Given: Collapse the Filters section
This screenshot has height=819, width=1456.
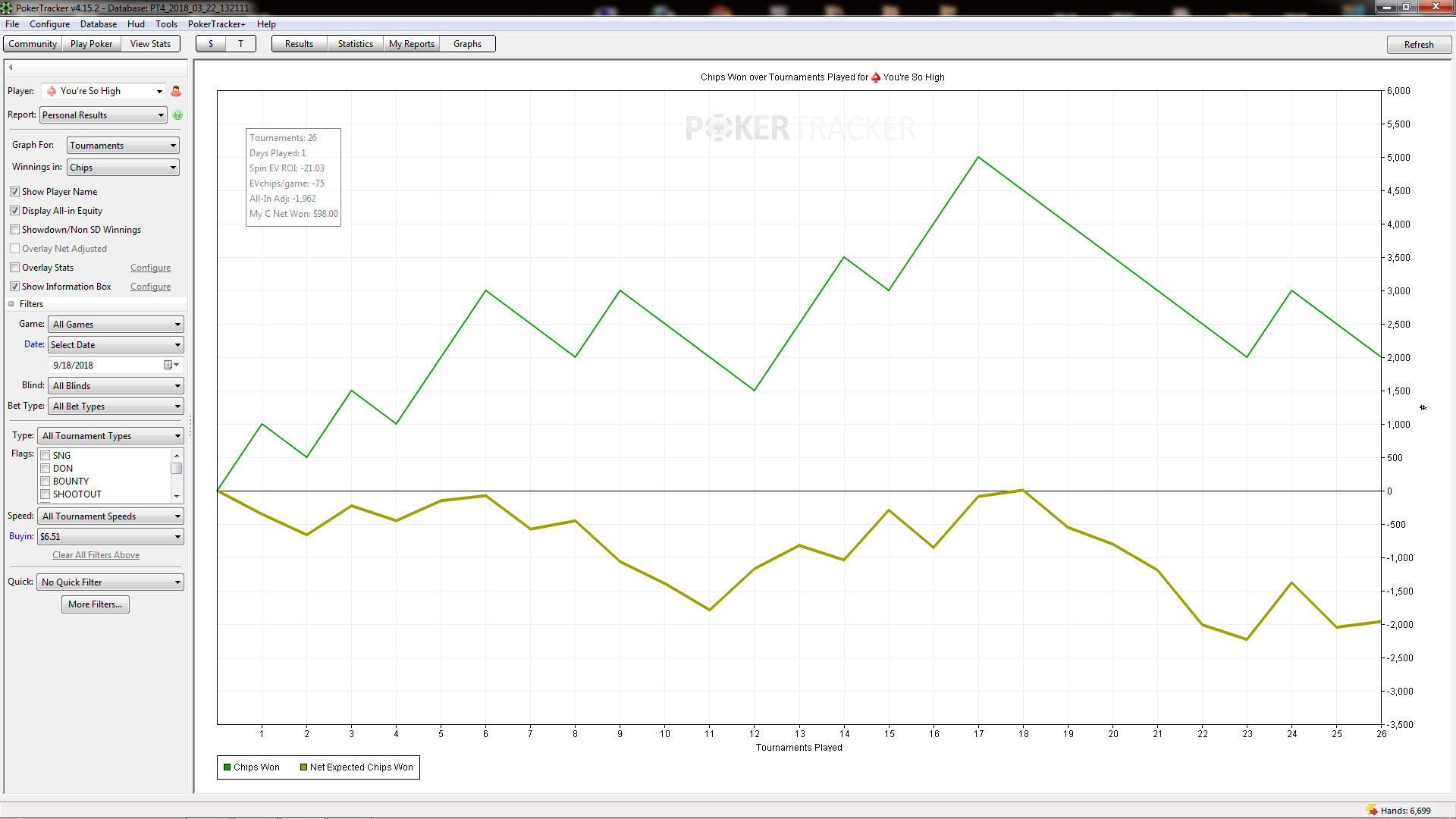Looking at the screenshot, I should tap(11, 304).
